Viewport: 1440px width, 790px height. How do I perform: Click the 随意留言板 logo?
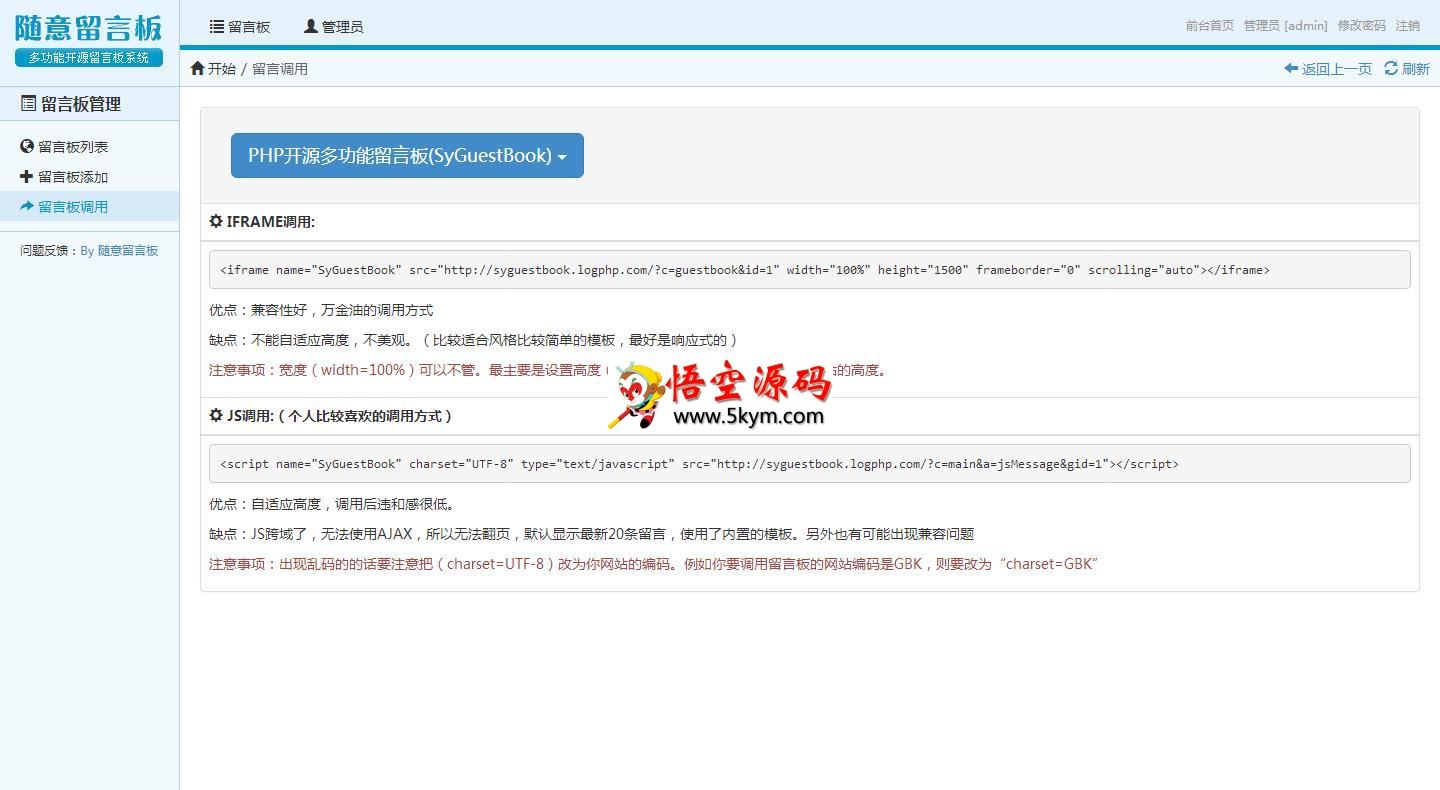[89, 28]
